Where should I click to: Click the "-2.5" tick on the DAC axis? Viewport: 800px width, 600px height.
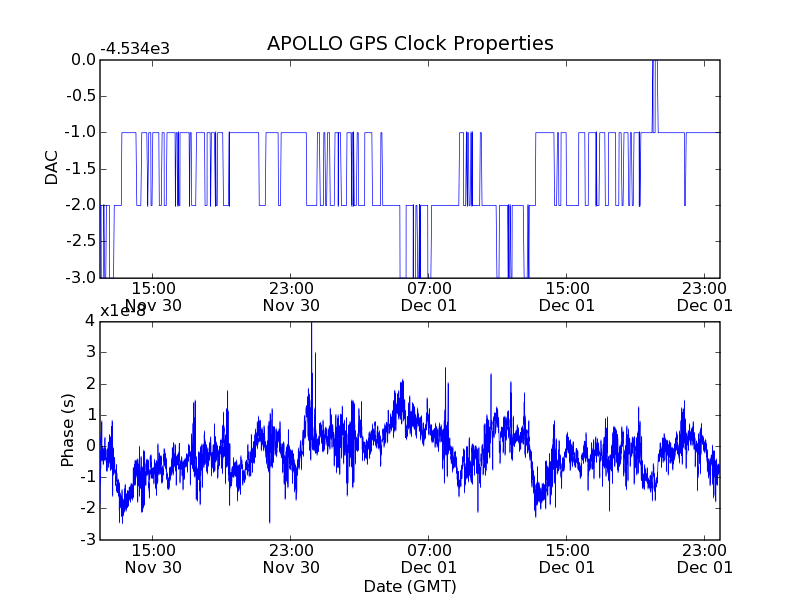pyautogui.click(x=81, y=241)
